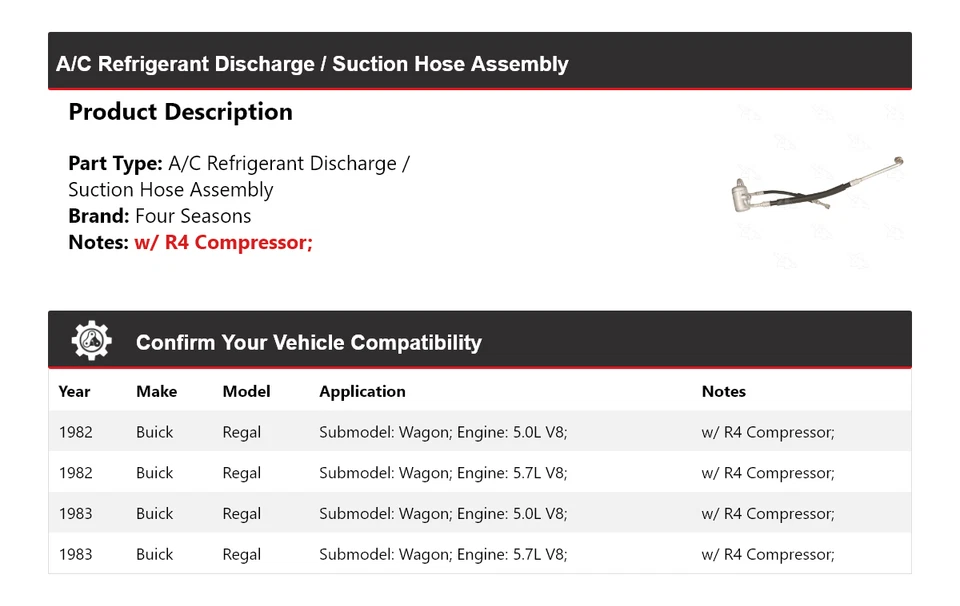Click the gear compatibility icon
960x606 pixels.
click(x=92, y=342)
